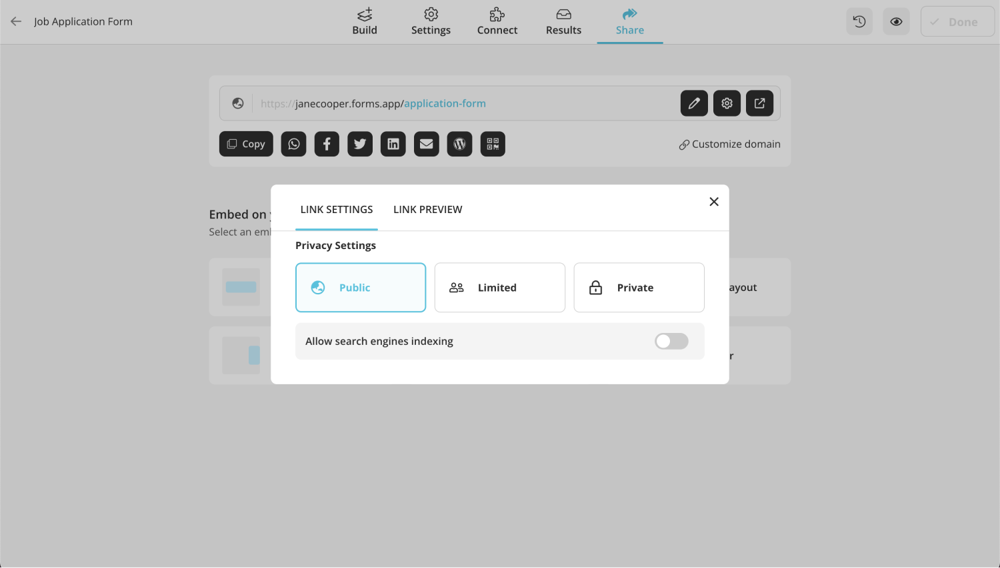1000x568 pixels.
Task: Click the globe icon in URL bar
Action: 238,103
